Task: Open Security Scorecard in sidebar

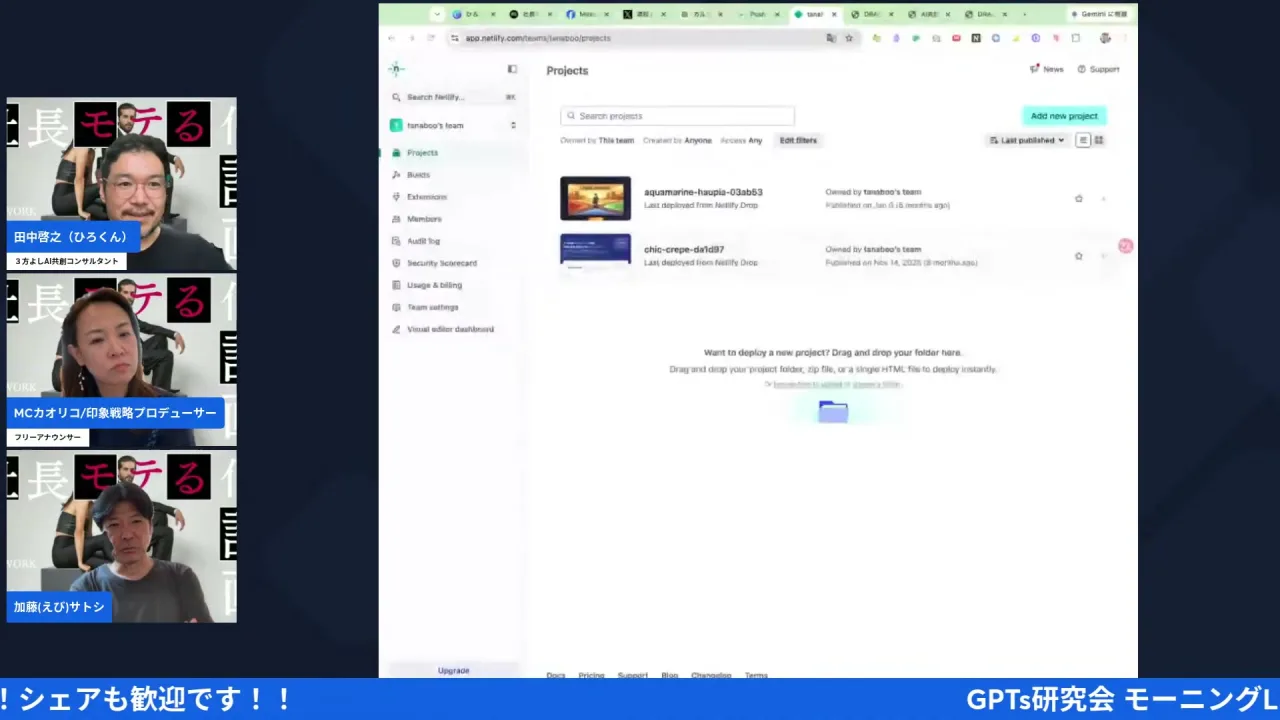Action: [441, 263]
